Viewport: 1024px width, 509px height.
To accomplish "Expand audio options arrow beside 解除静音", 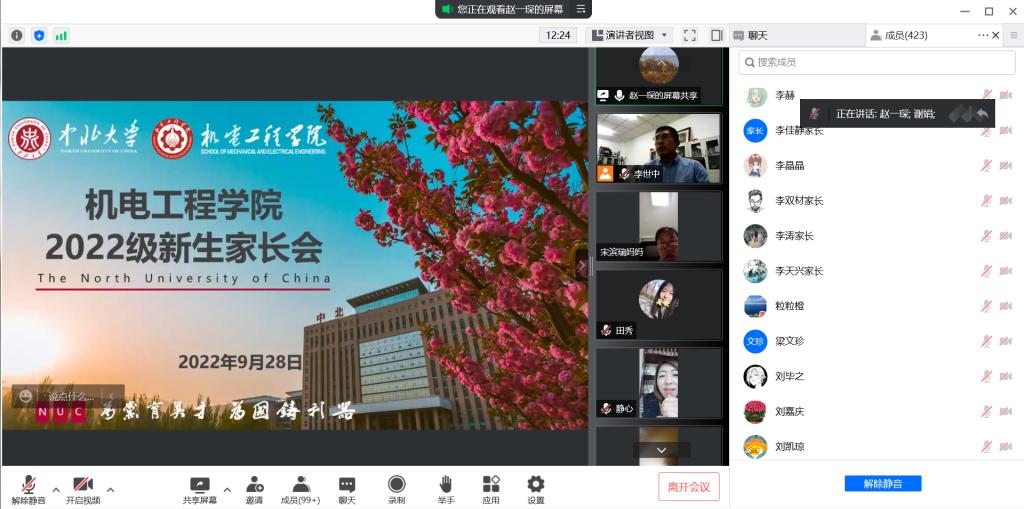I will click(56, 489).
